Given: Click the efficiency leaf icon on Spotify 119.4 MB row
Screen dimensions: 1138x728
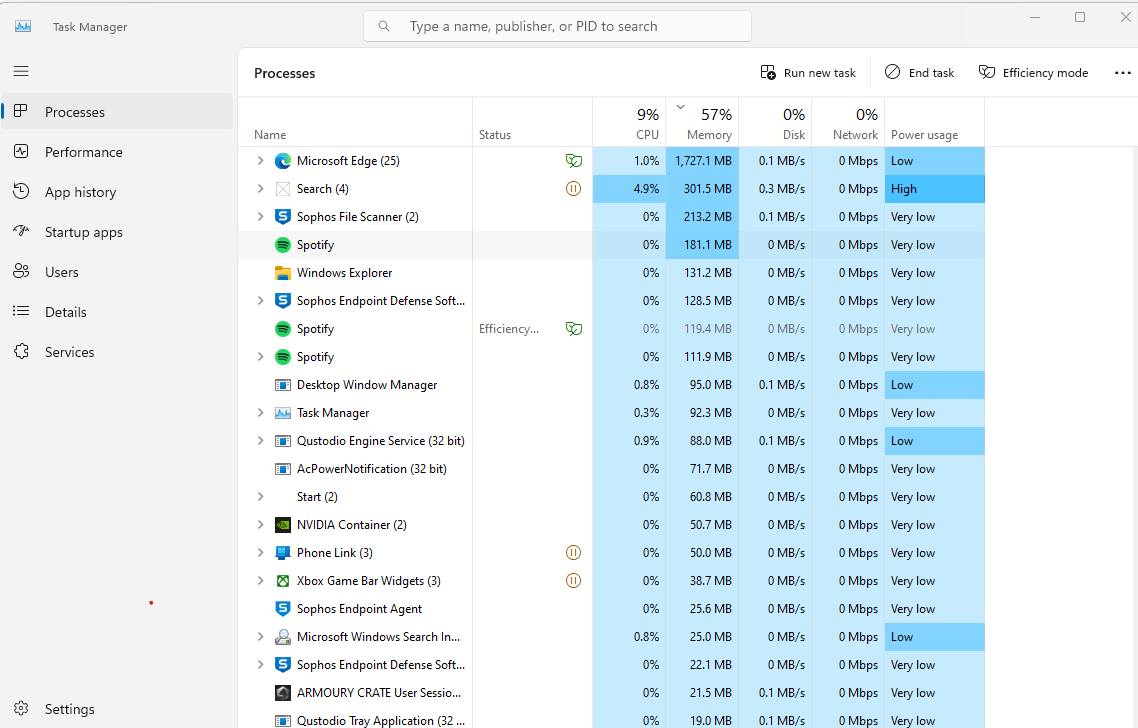Looking at the screenshot, I should 573,329.
